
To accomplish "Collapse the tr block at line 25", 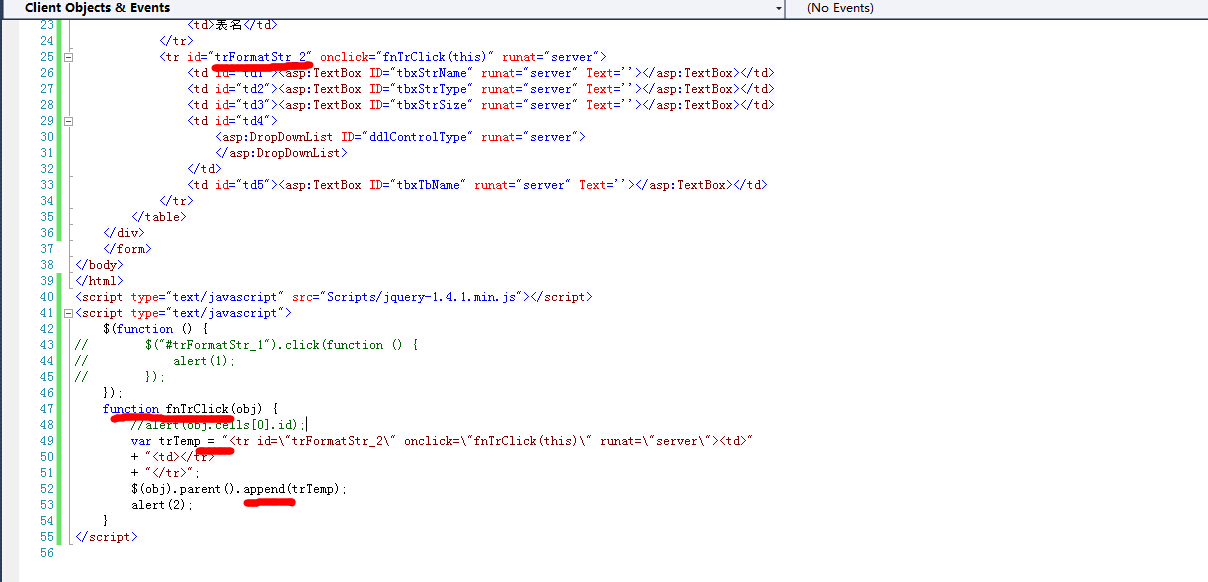I will pos(69,57).
